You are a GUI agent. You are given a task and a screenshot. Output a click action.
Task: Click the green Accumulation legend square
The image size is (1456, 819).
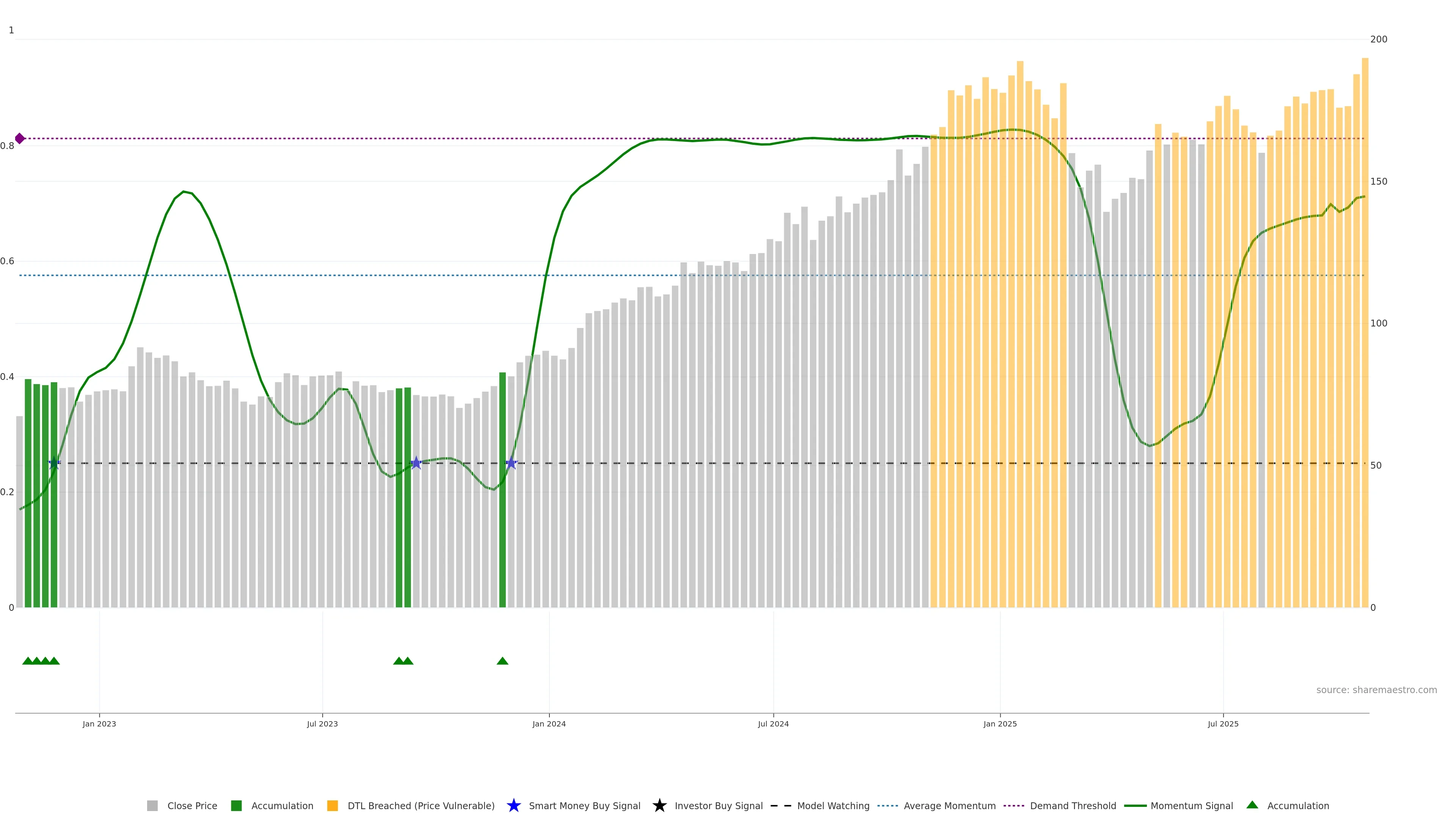(236, 805)
